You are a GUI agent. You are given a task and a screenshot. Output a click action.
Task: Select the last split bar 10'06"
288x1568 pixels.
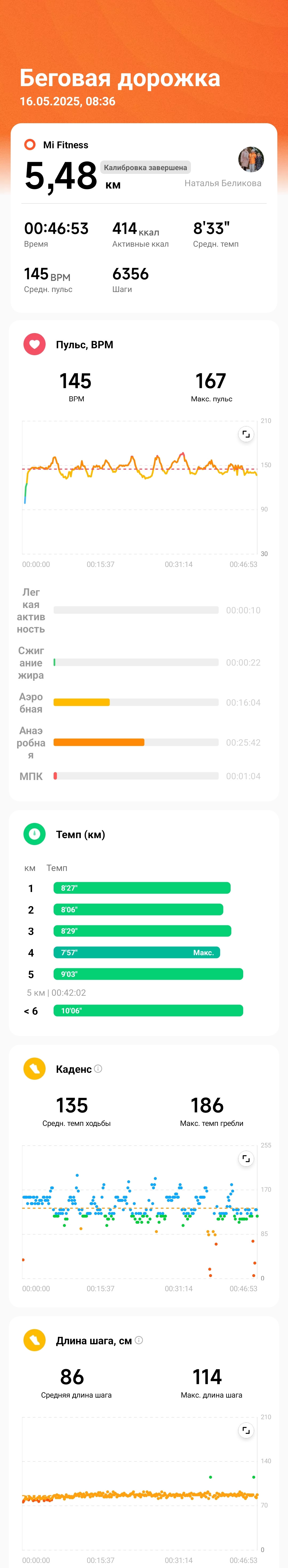tap(148, 1010)
